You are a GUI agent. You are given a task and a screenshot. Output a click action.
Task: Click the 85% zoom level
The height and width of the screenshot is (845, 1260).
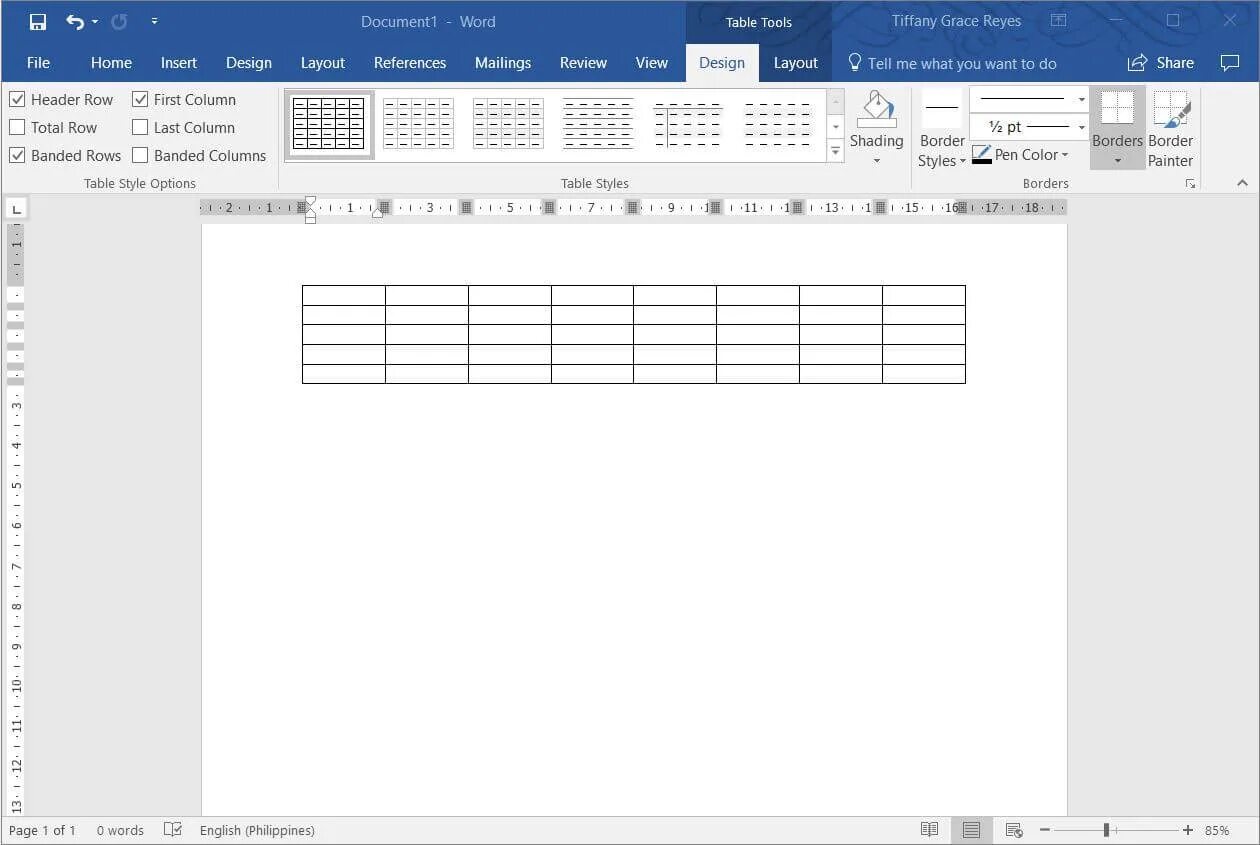[x=1217, y=830]
